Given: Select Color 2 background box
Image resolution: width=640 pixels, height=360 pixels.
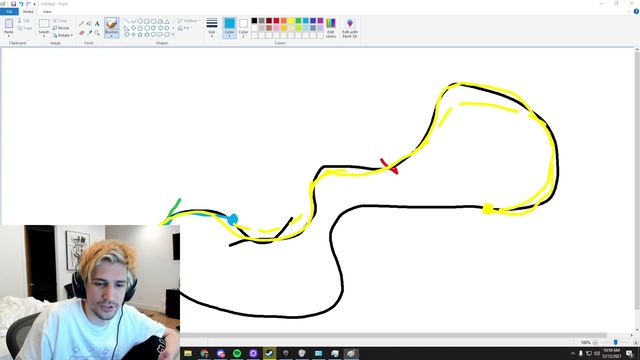Looking at the screenshot, I should click(243, 28).
